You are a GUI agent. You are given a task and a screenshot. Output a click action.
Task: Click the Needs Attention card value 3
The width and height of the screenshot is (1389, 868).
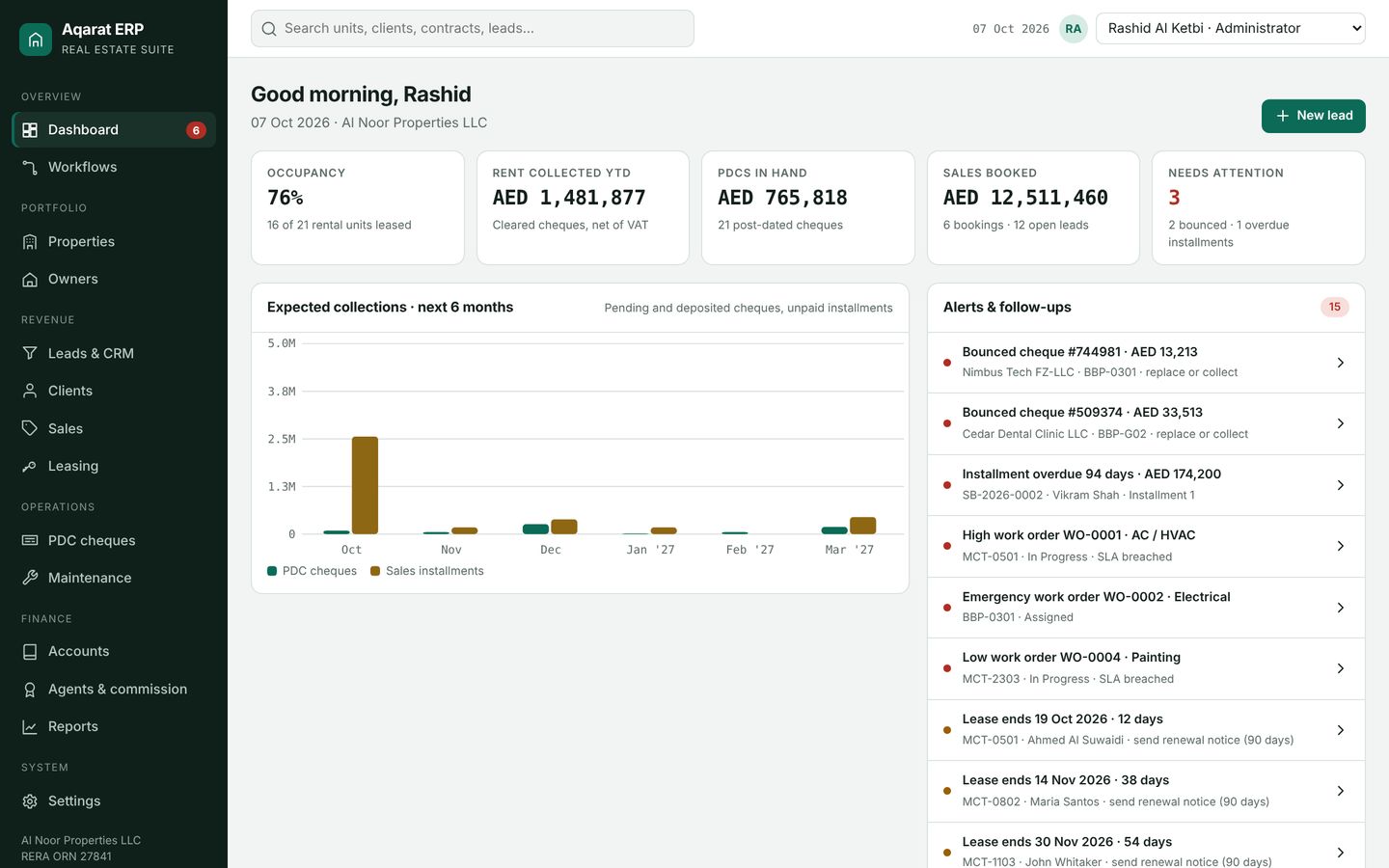[1174, 198]
